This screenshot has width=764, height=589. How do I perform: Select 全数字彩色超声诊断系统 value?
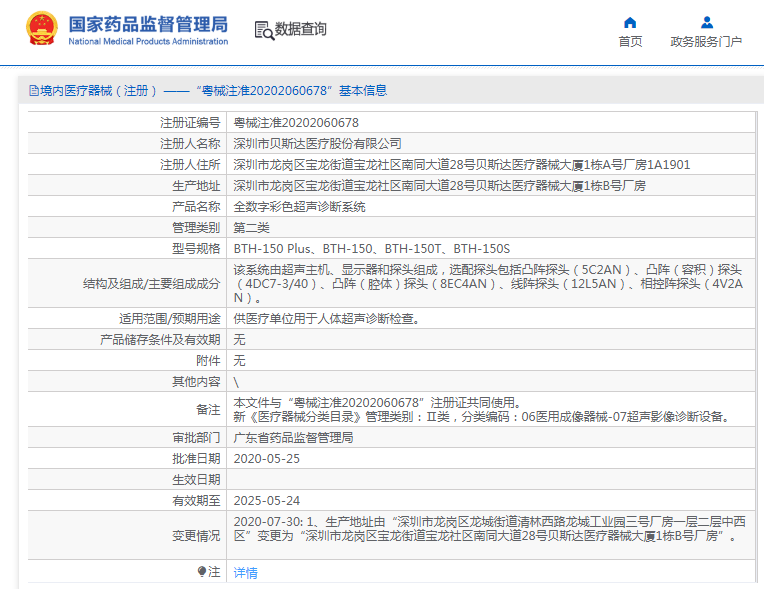[x=300, y=207]
